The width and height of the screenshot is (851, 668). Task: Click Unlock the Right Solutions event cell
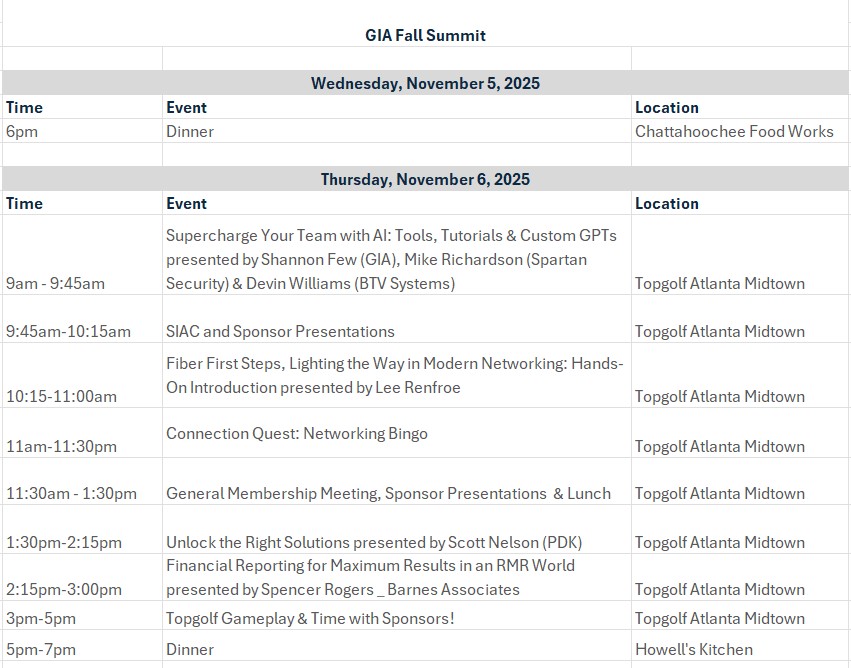click(x=374, y=542)
